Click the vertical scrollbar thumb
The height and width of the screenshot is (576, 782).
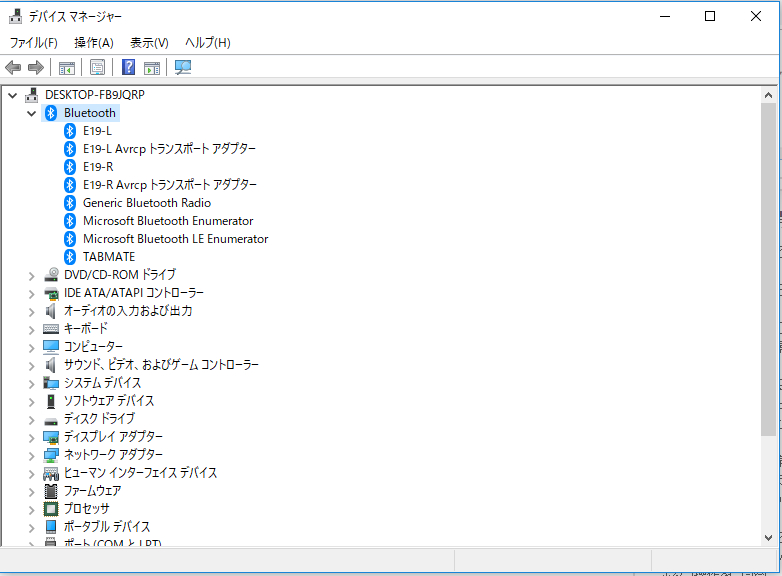[x=768, y=269]
